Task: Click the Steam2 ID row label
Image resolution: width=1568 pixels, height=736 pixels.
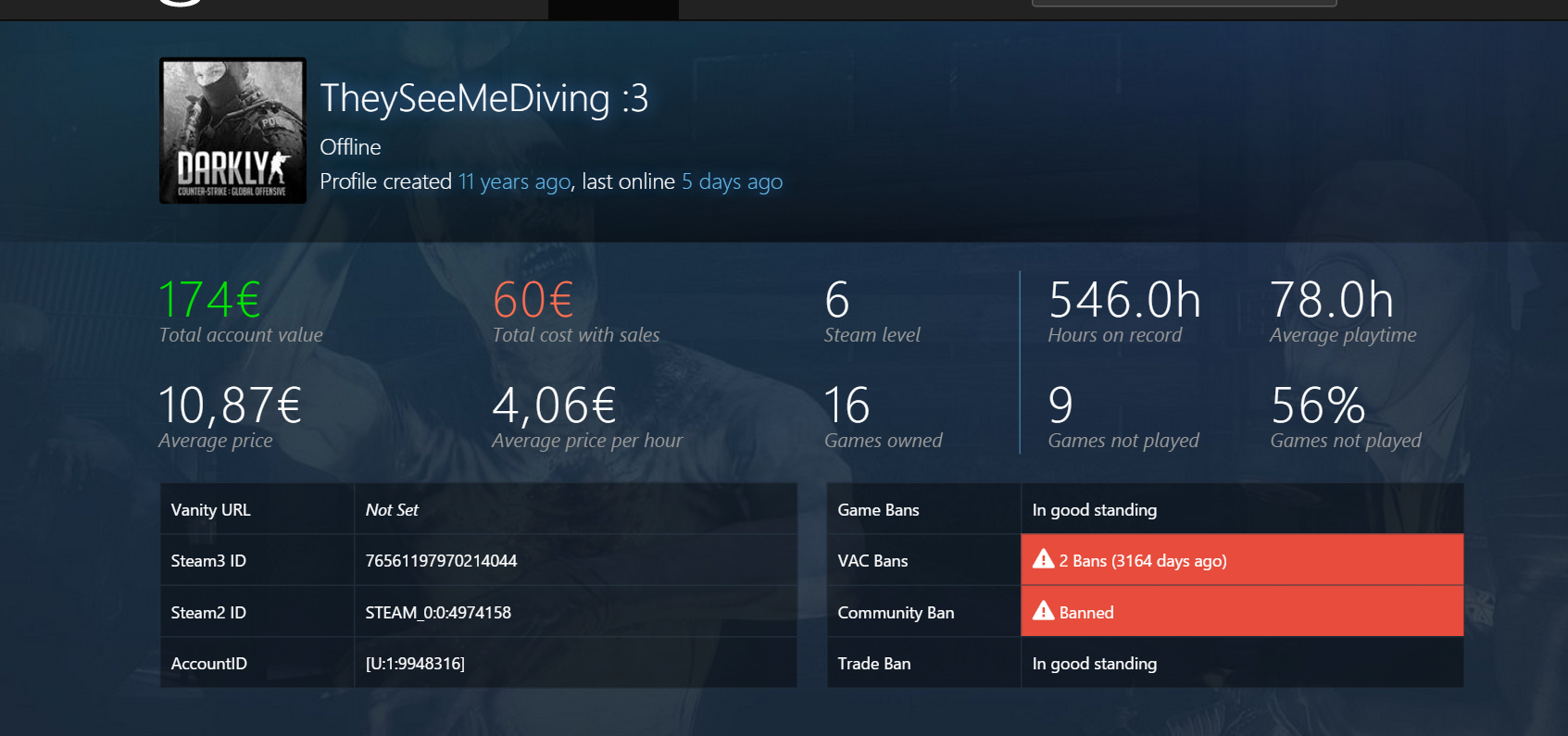Action: click(208, 613)
